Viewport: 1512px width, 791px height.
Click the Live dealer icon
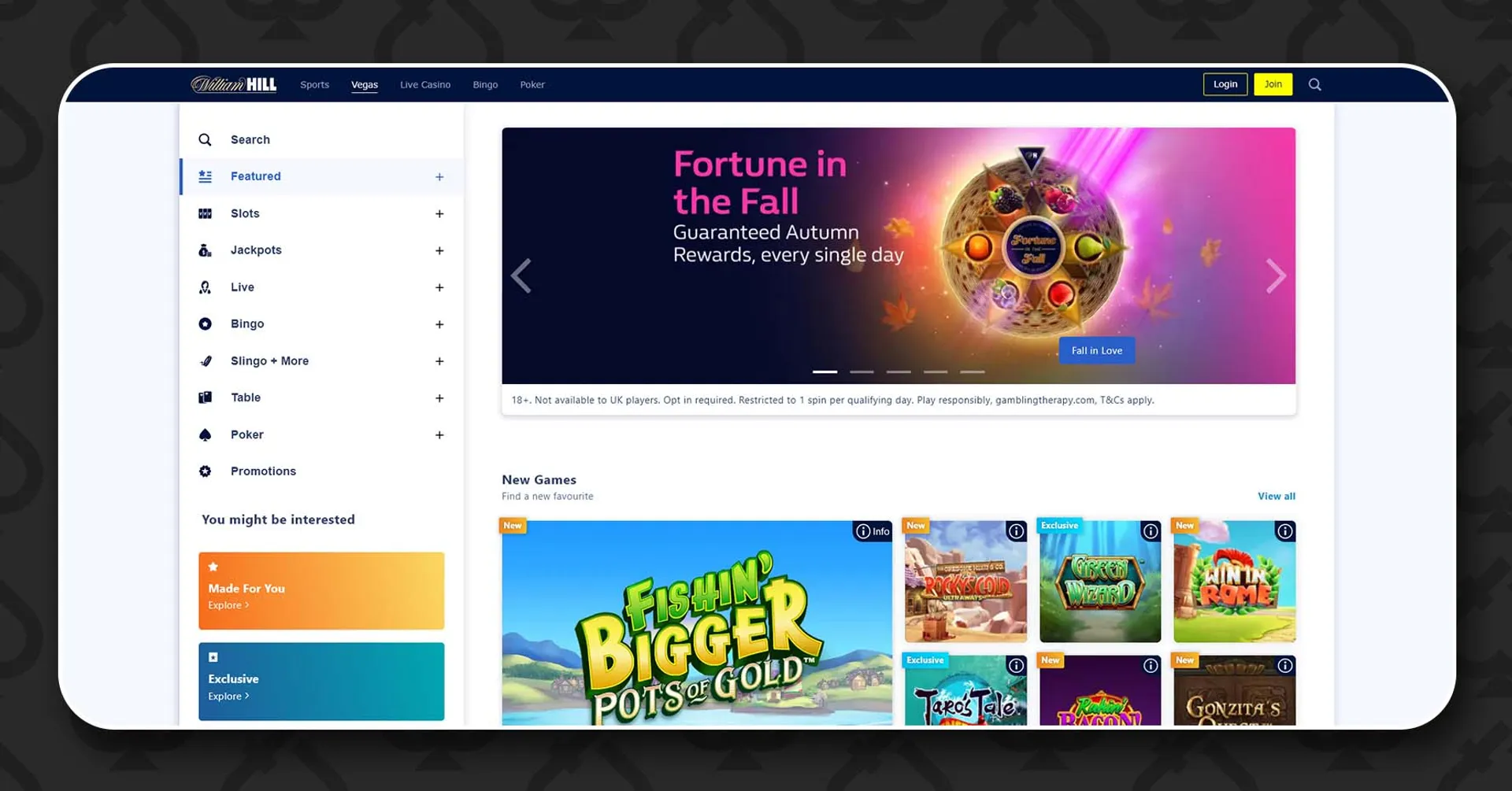click(205, 287)
